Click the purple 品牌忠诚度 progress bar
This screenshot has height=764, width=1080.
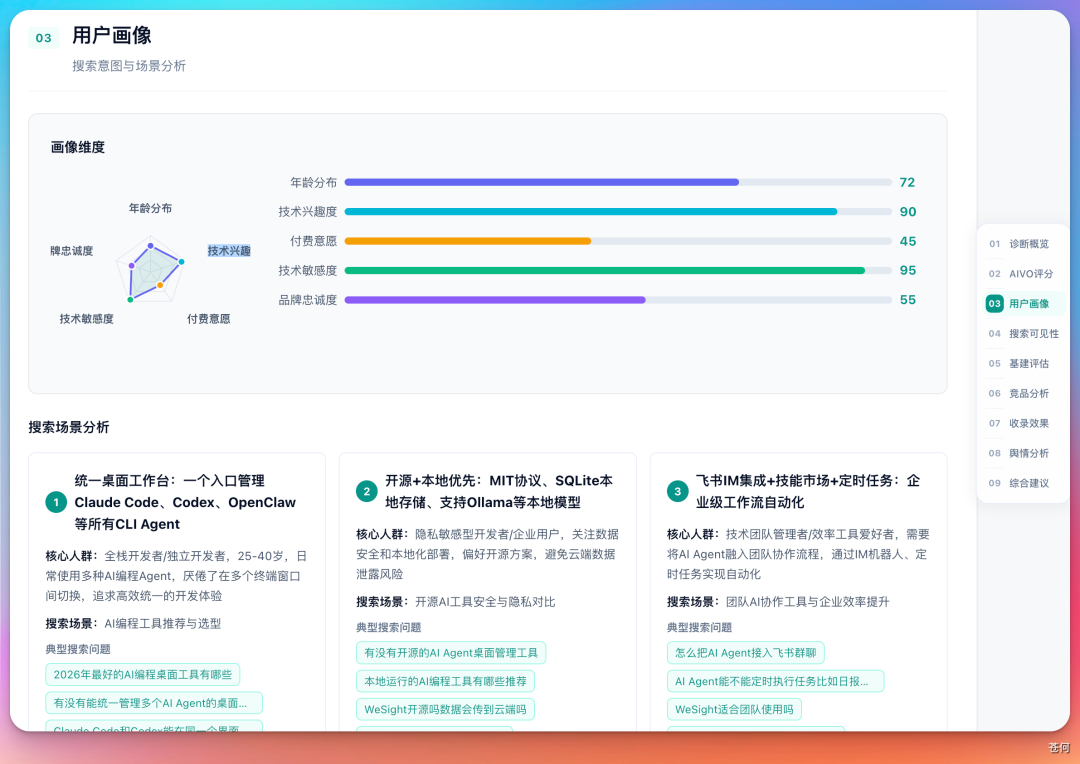pyautogui.click(x=618, y=300)
